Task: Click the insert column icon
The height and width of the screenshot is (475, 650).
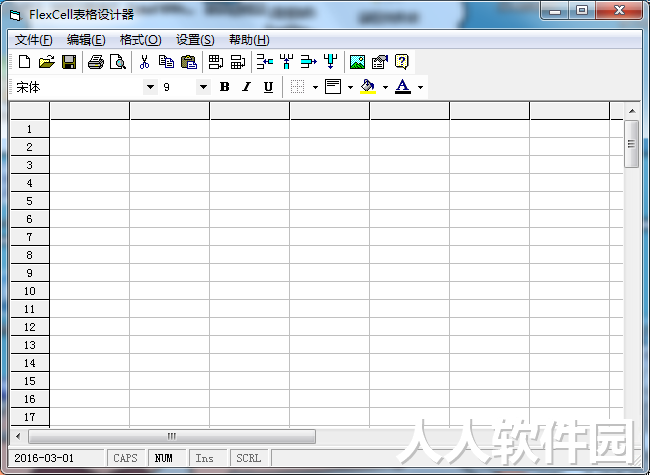Action: [x=286, y=62]
